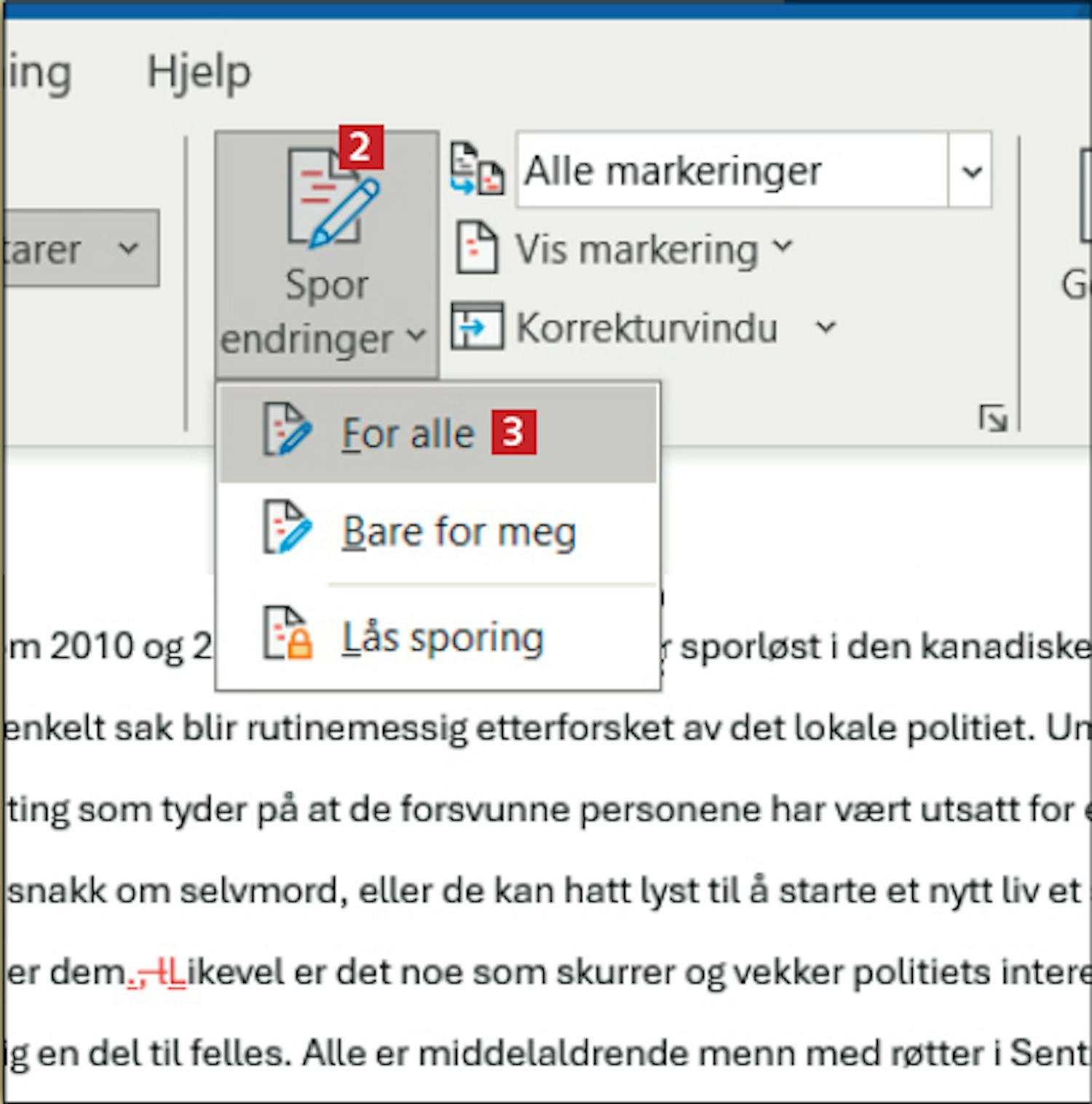Open the Korrekturvindu dropdown arrow
Screen dimensions: 1092x1104
pyautogui.click(x=826, y=327)
